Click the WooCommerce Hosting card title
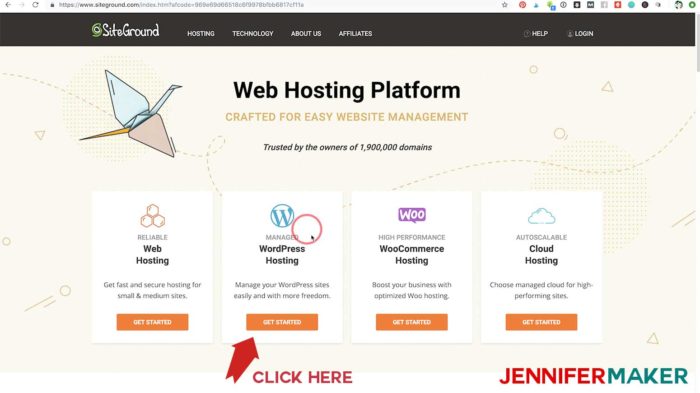 pyautogui.click(x=412, y=255)
